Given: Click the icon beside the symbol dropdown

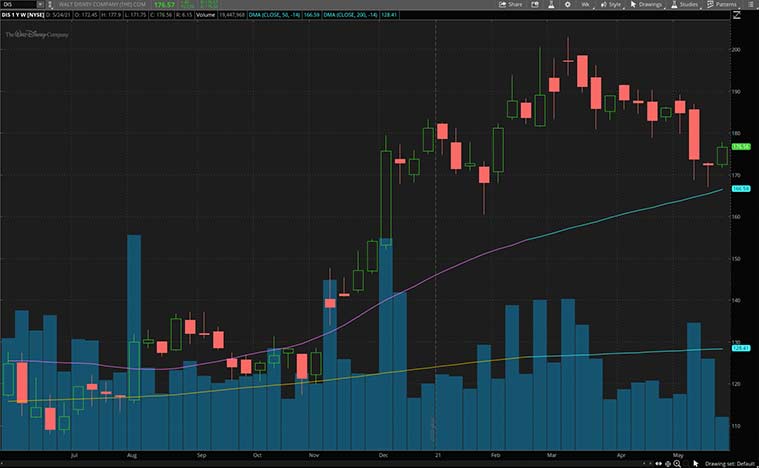Looking at the screenshot, I should click(x=50, y=4).
